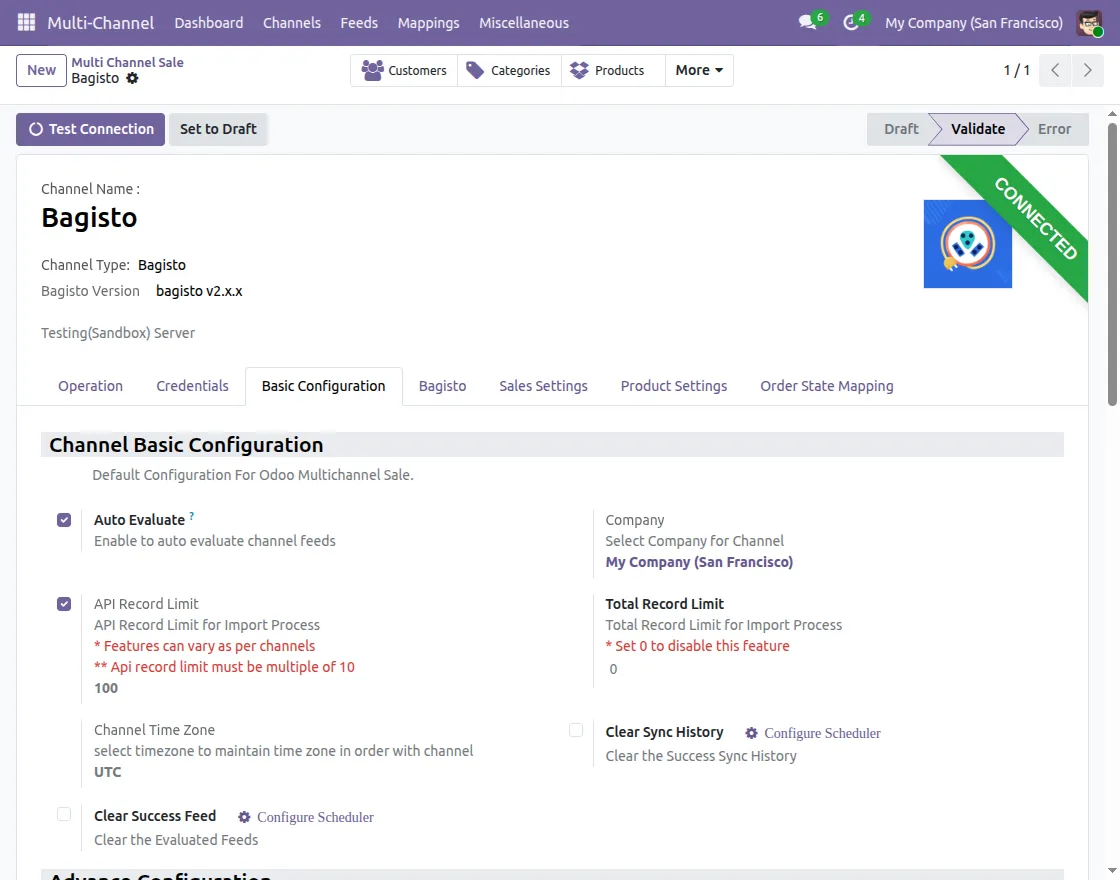Click the Products boxes icon
This screenshot has width=1120, height=880.
[579, 70]
